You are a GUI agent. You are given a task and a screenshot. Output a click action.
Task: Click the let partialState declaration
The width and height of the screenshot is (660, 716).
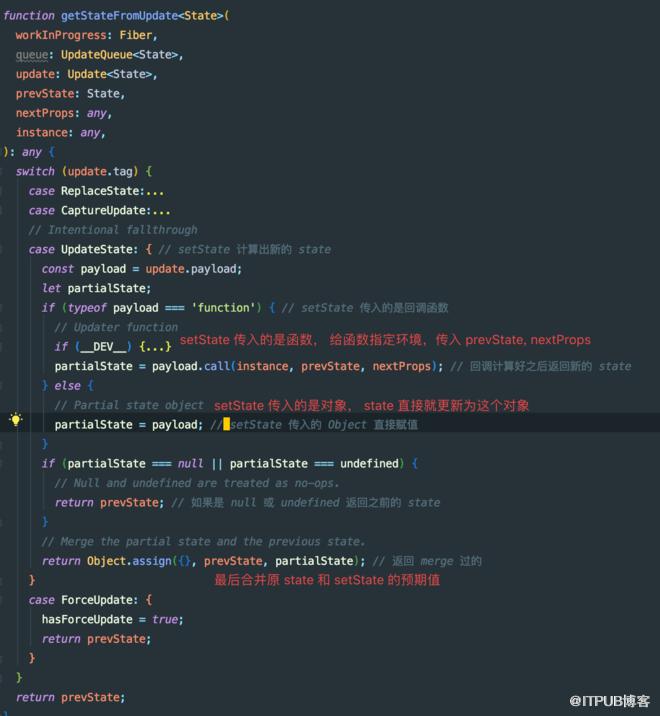96,288
